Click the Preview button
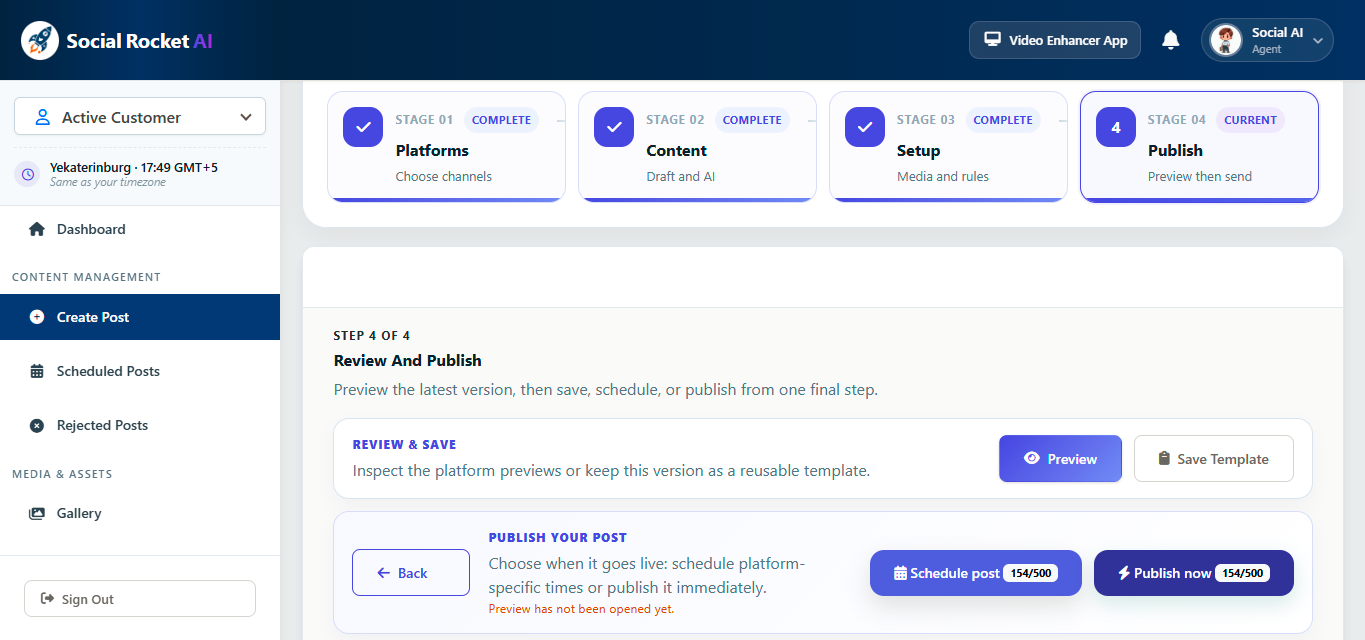 (x=1060, y=459)
